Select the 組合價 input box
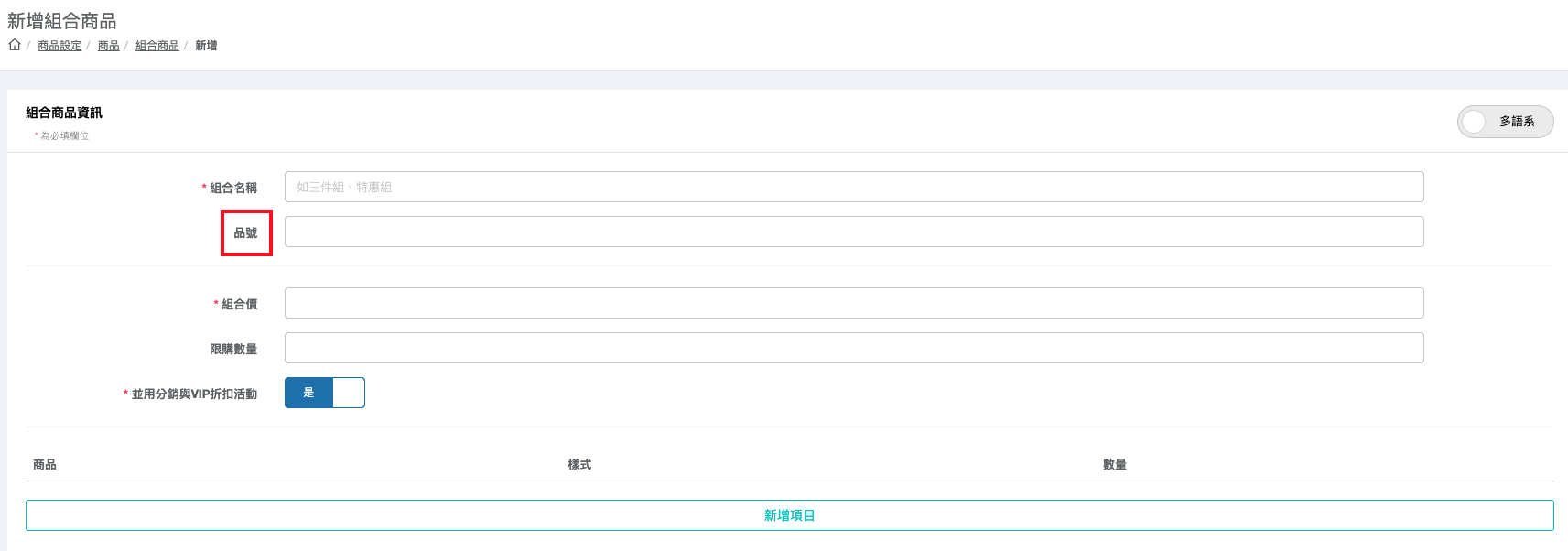Viewport: 1568px width, 551px height. [x=853, y=303]
